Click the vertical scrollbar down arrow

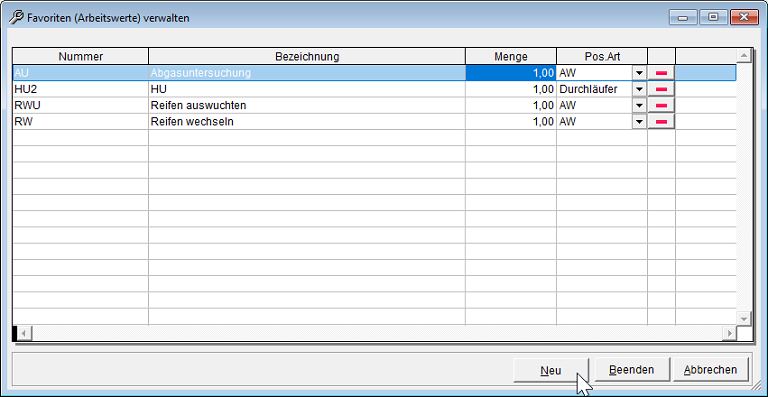744,318
